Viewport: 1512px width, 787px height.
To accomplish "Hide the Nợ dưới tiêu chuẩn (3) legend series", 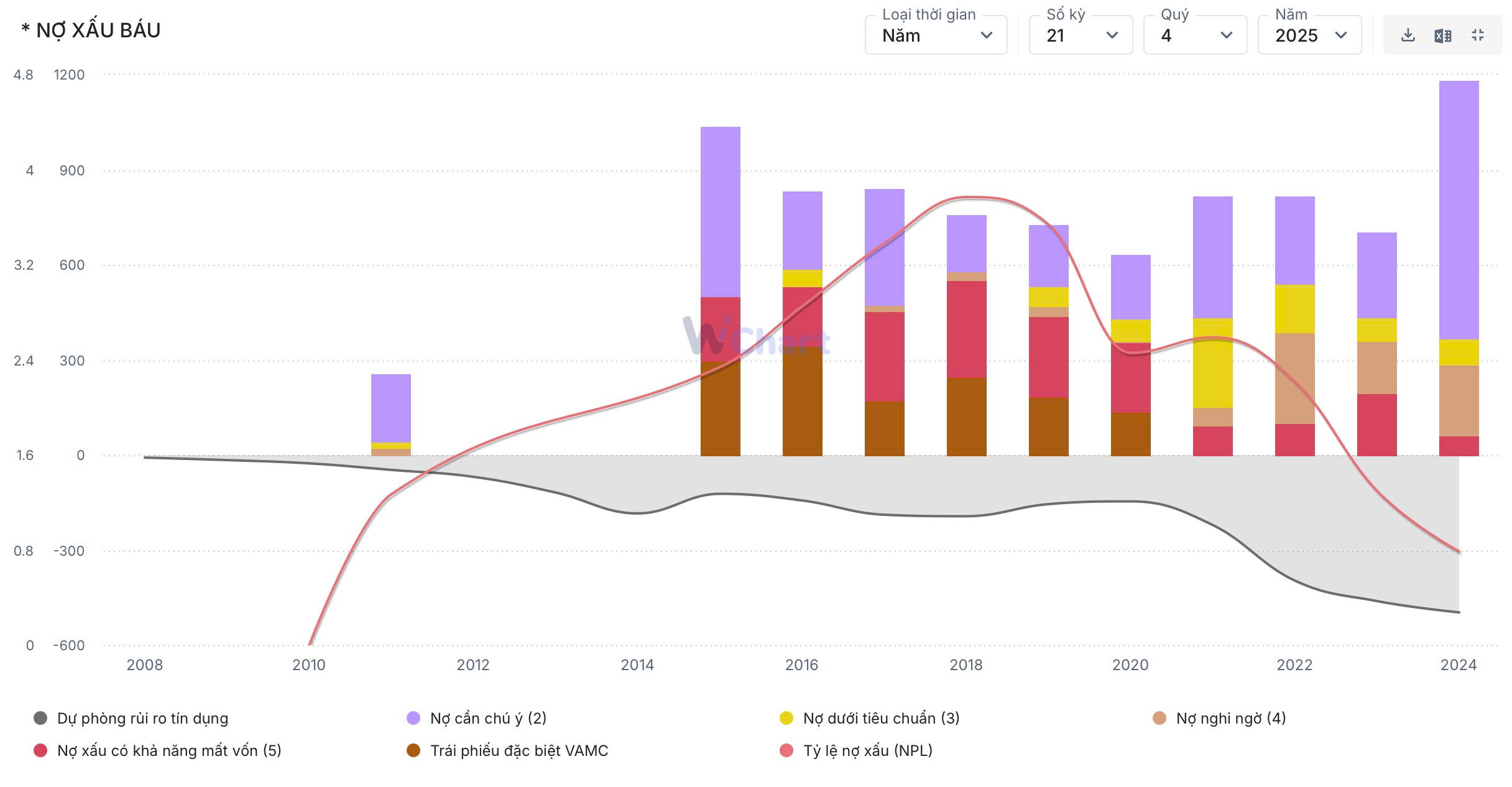I will (x=880, y=719).
